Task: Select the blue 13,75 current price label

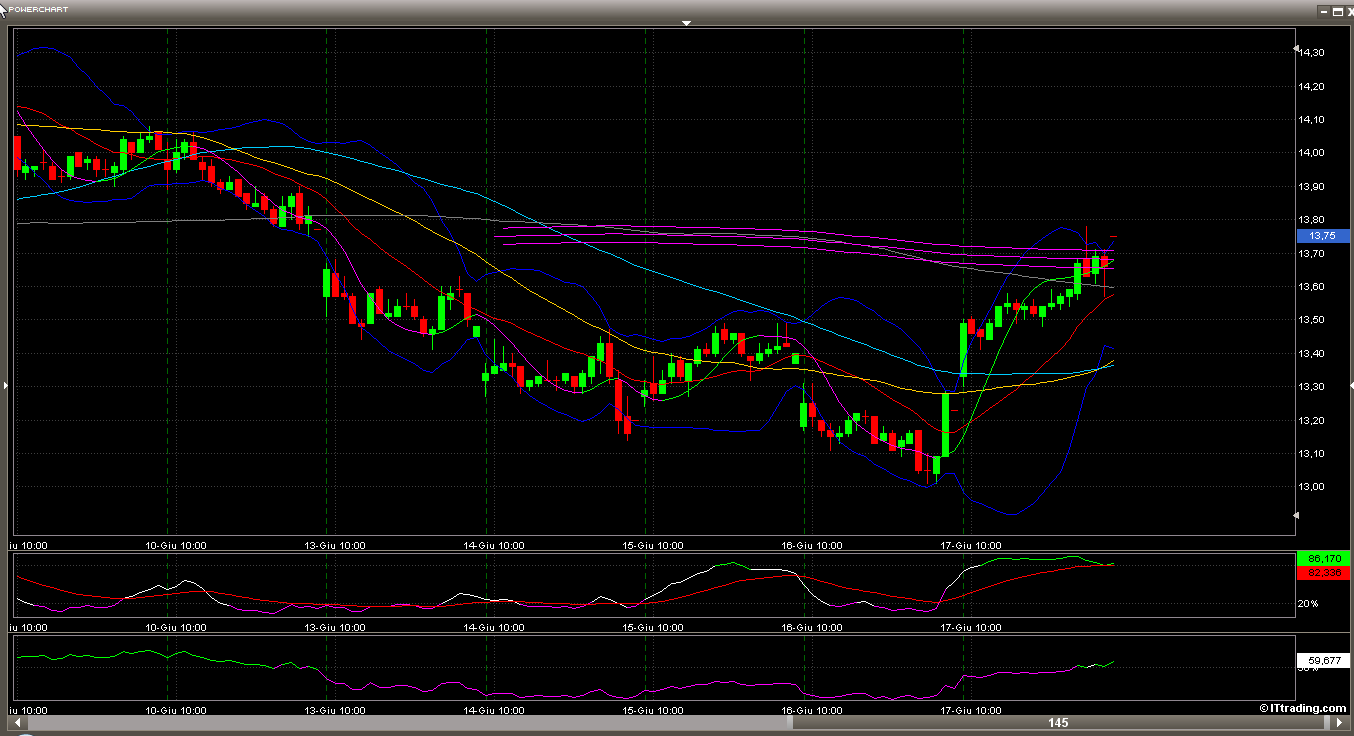Action: pyautogui.click(x=1322, y=236)
